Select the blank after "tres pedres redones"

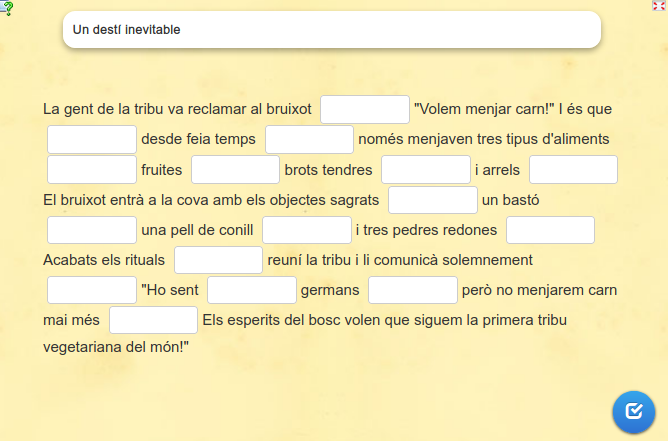[x=550, y=230]
